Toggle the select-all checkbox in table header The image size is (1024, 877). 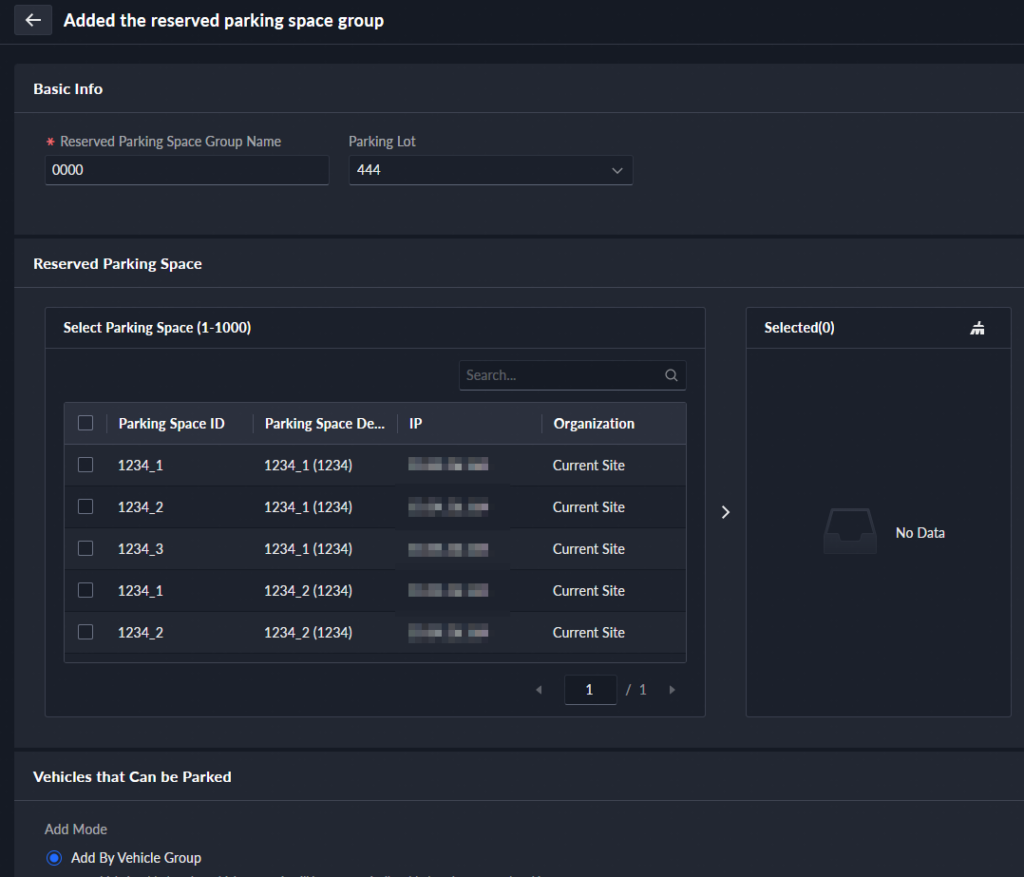(86, 423)
